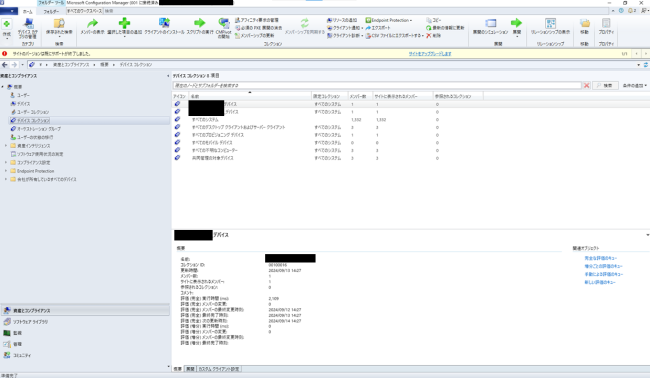Select the Deployments (展開) tab at the bottom

coord(190,369)
